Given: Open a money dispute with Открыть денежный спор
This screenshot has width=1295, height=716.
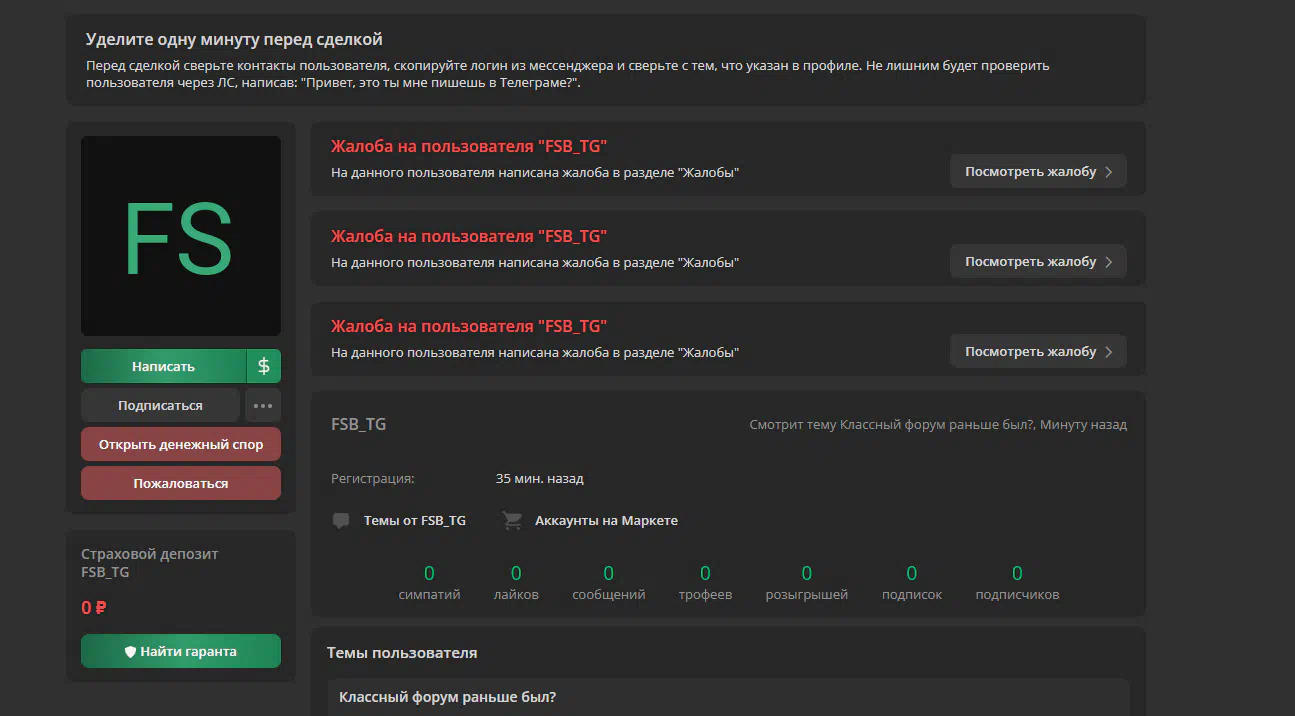Looking at the screenshot, I should 181,444.
